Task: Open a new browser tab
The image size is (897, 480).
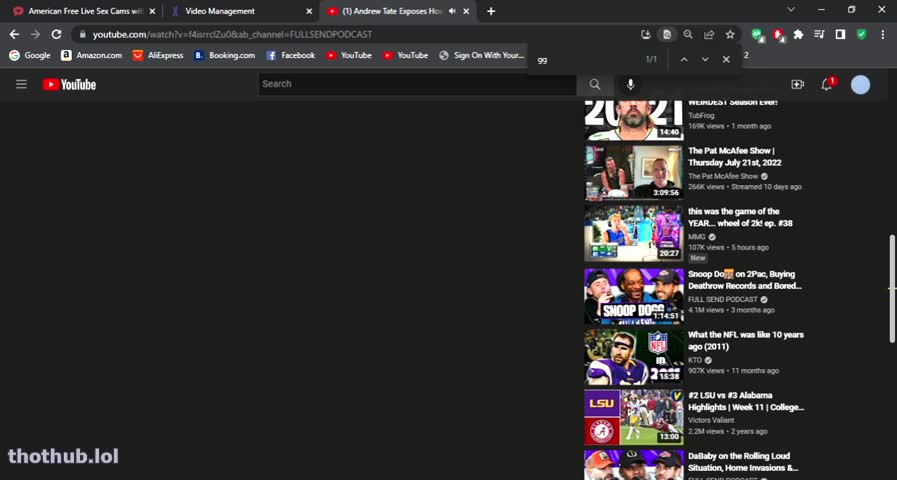Action: coord(491,11)
